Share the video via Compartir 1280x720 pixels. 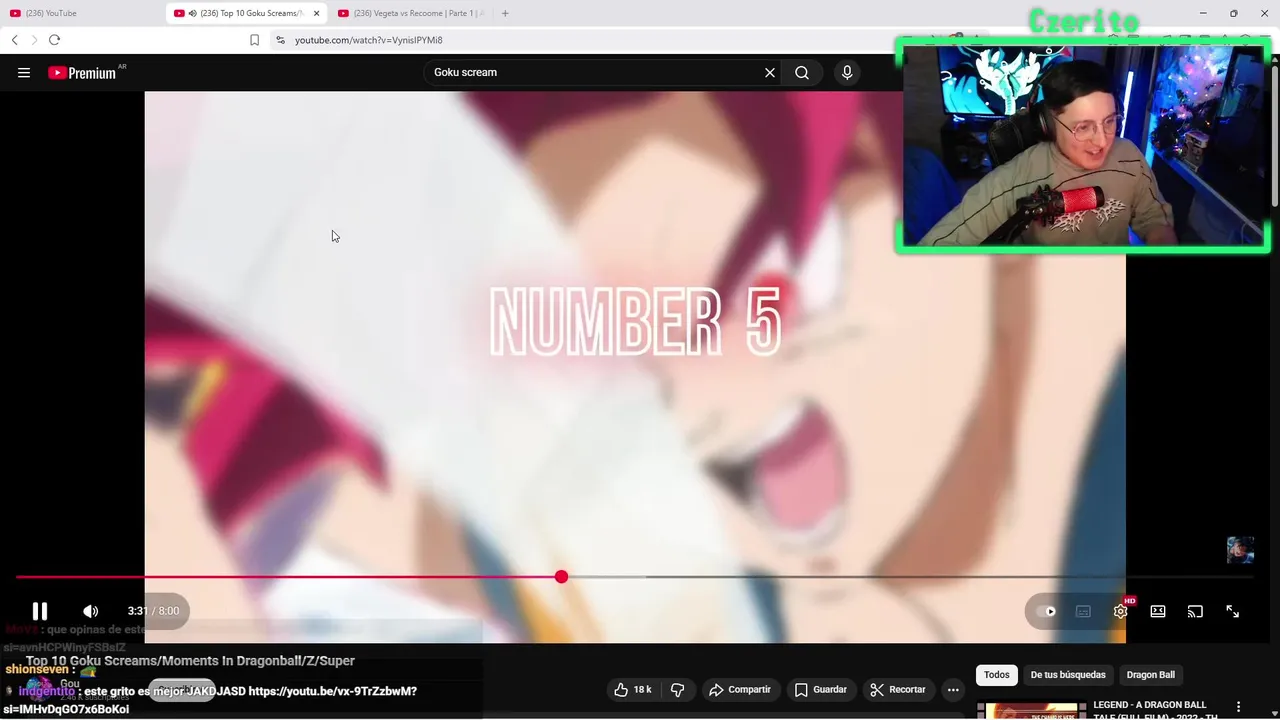(740, 690)
